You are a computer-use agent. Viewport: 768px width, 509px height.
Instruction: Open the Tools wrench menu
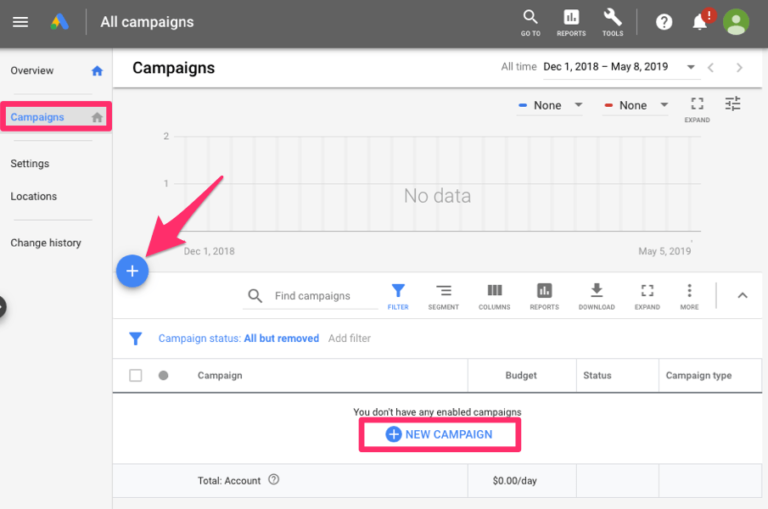(612, 22)
